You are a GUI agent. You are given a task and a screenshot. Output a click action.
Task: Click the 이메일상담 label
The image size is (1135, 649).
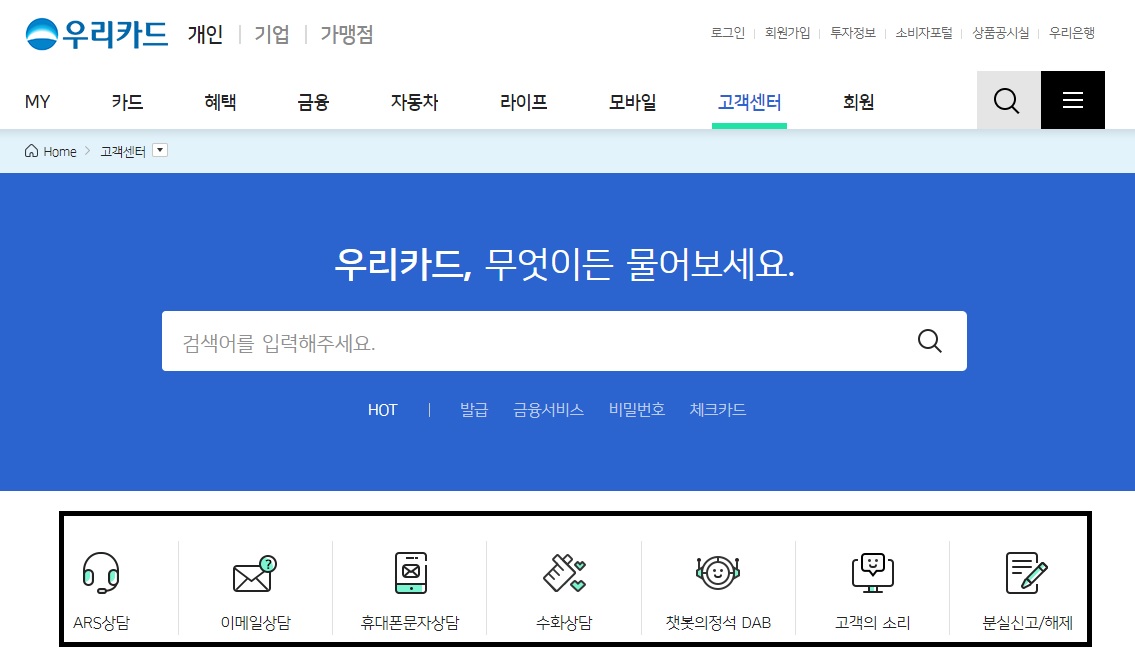256,622
